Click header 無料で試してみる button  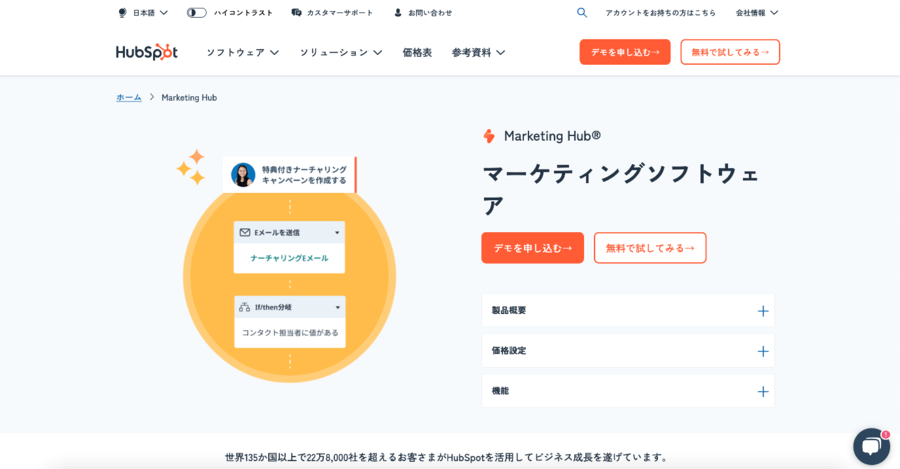pos(730,52)
